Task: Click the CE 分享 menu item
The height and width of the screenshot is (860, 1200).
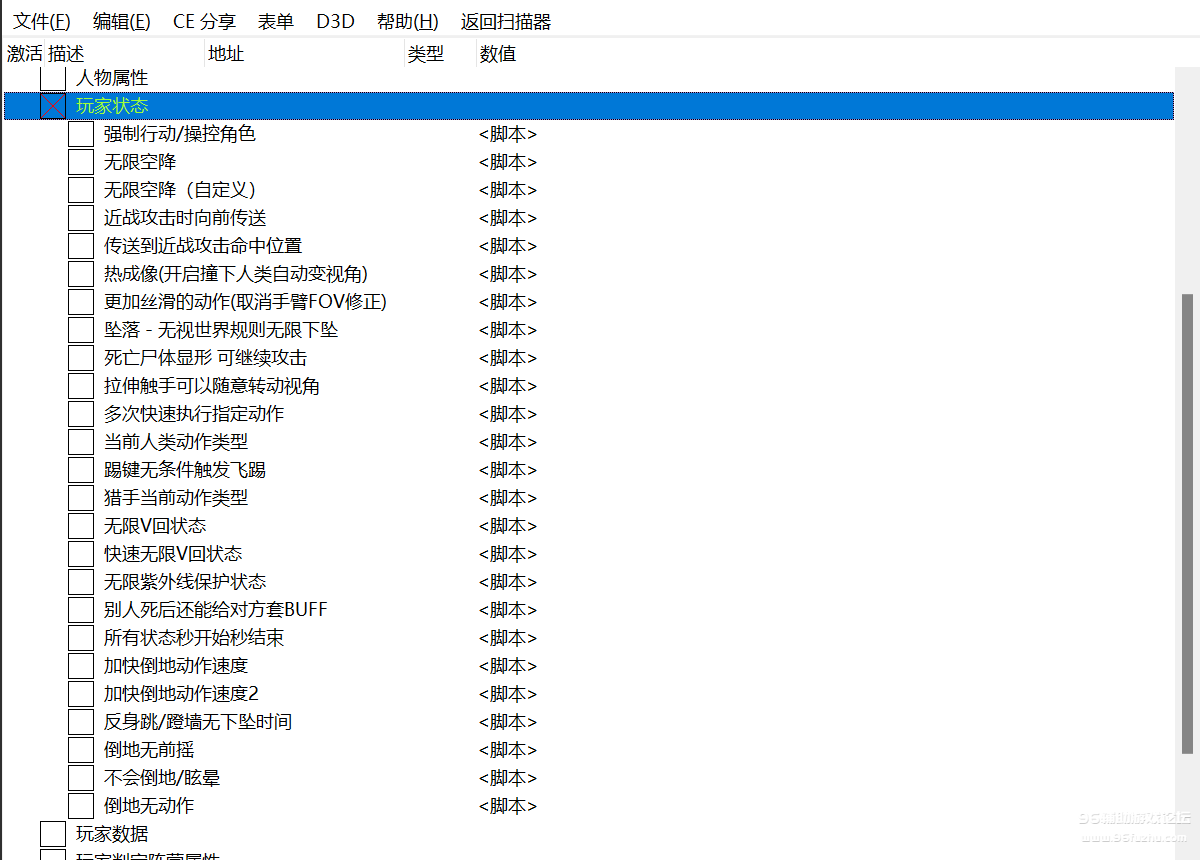Action: 204,21
